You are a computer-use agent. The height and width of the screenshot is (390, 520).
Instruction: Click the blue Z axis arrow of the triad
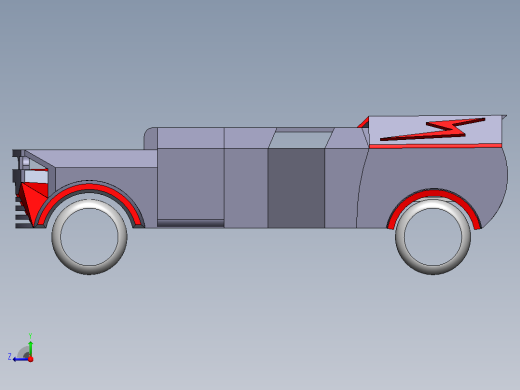click(20, 359)
